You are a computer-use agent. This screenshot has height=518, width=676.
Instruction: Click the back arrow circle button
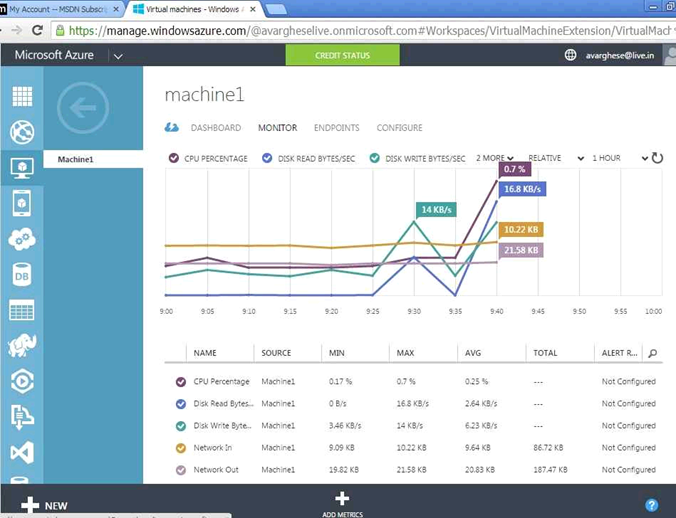pyautogui.click(x=83, y=108)
